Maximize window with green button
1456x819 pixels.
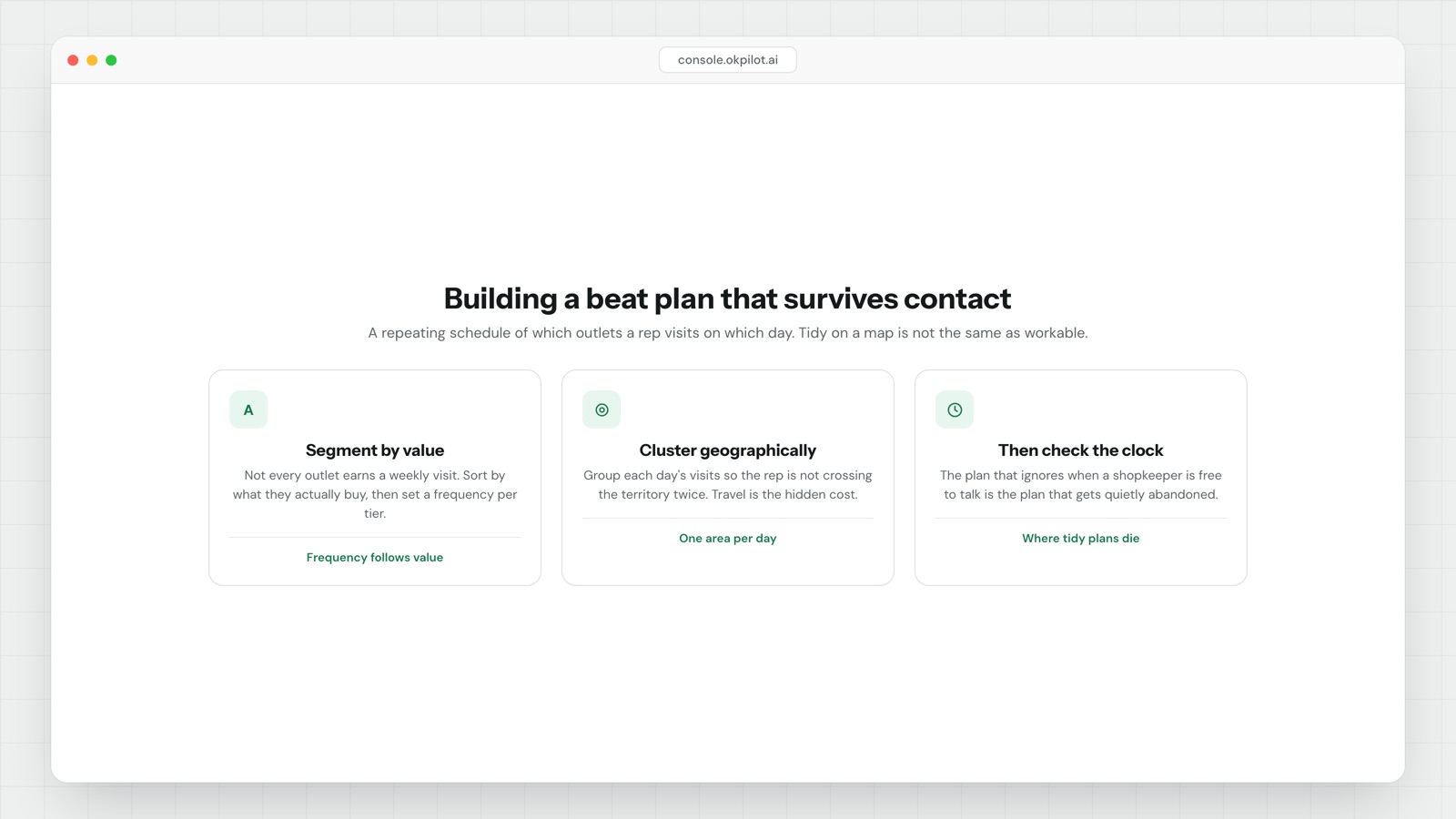[111, 60]
